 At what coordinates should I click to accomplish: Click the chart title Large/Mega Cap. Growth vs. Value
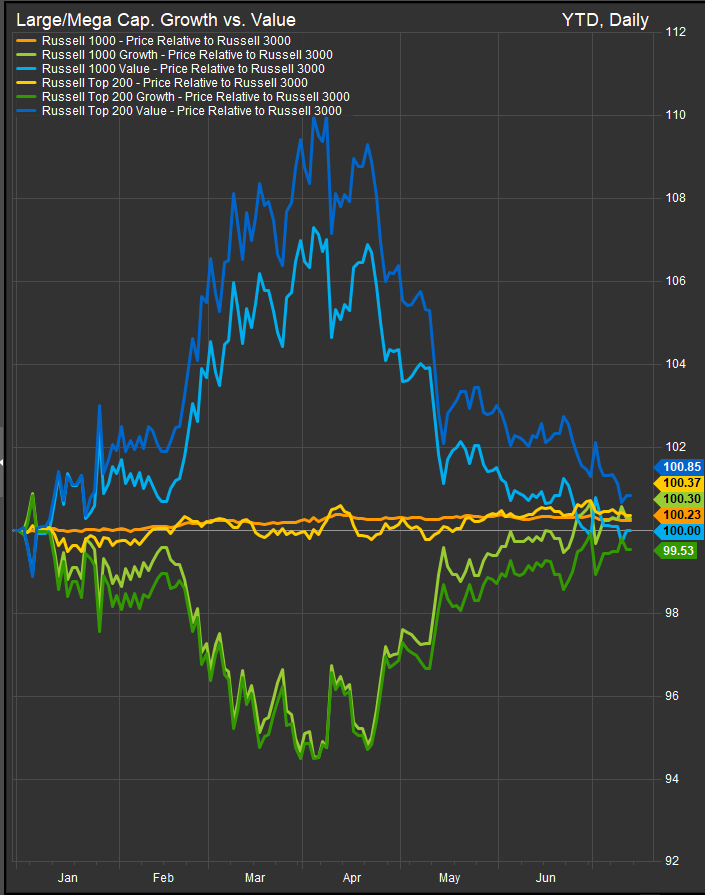(x=156, y=20)
